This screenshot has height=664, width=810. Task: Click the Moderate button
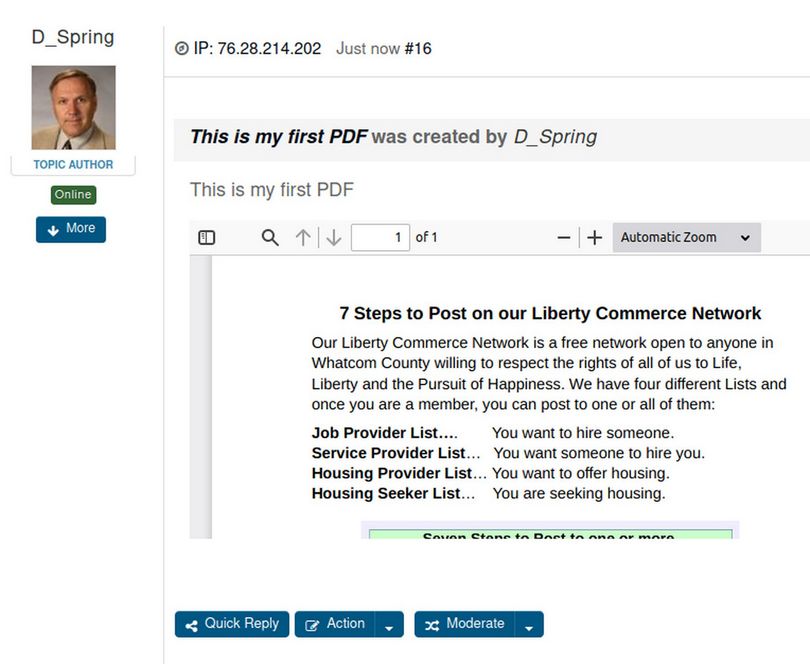click(465, 624)
